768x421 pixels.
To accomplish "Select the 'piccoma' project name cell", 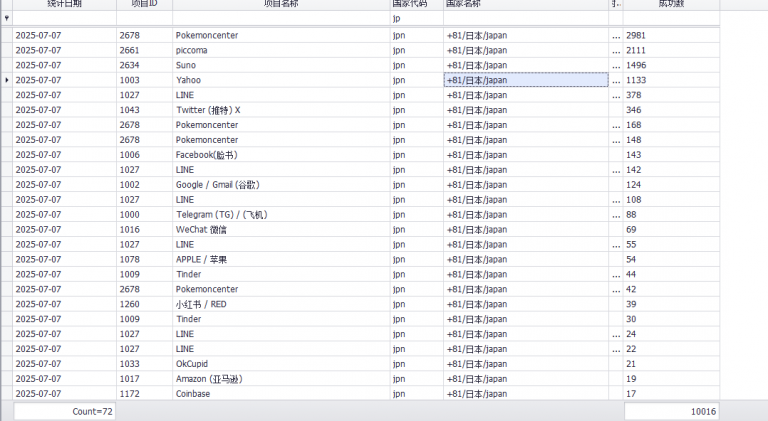I will [281, 50].
